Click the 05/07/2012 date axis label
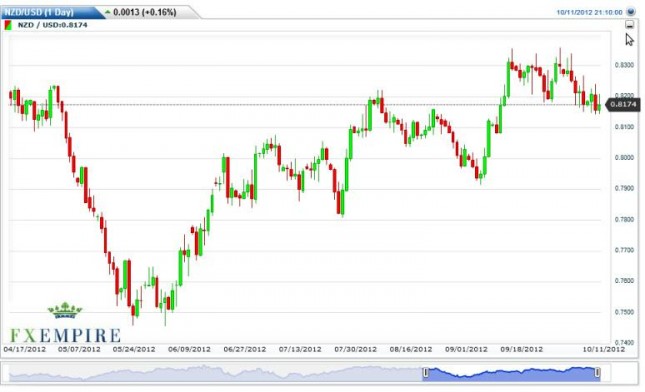This screenshot has height=392, width=645. [79, 349]
